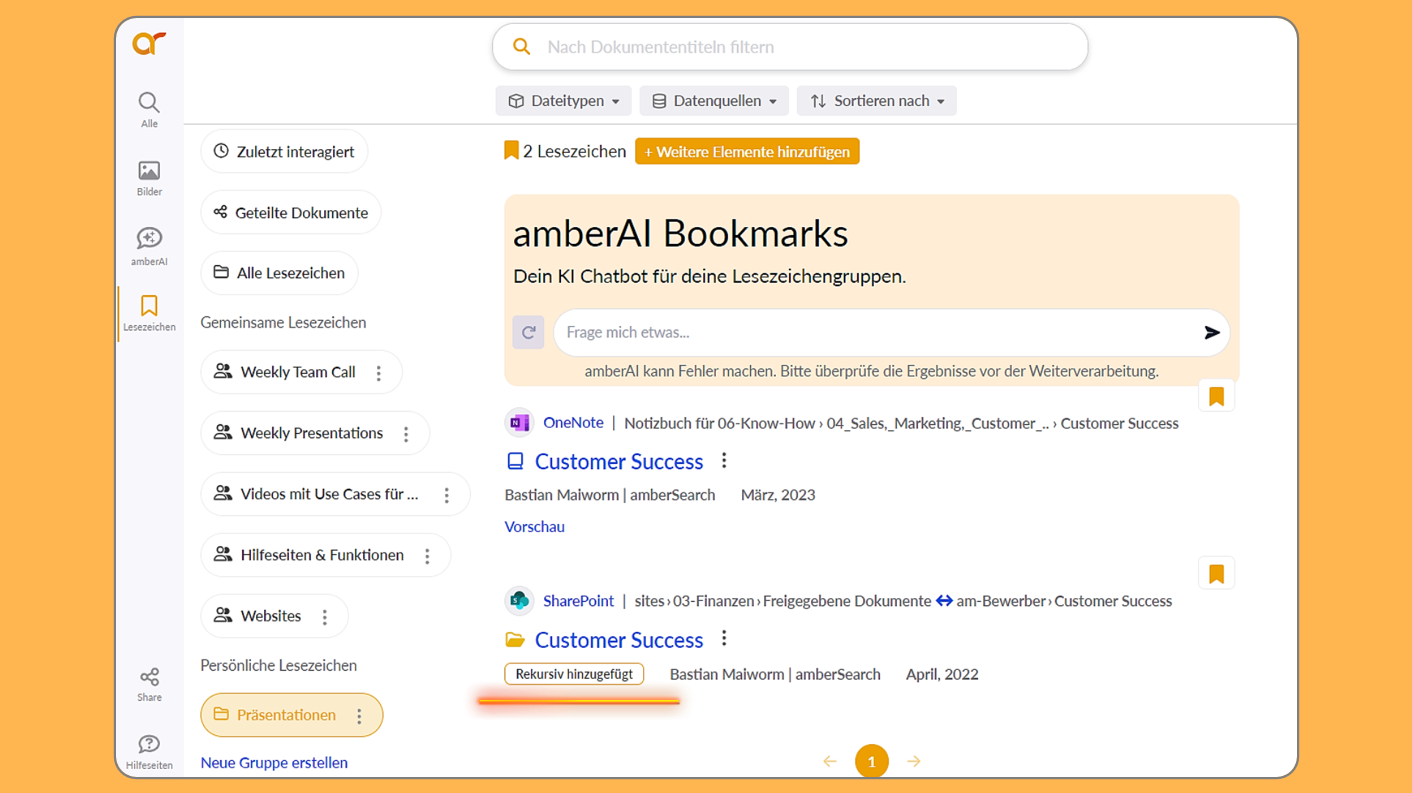
Task: Open the Bilder image search section
Action: coord(149,178)
